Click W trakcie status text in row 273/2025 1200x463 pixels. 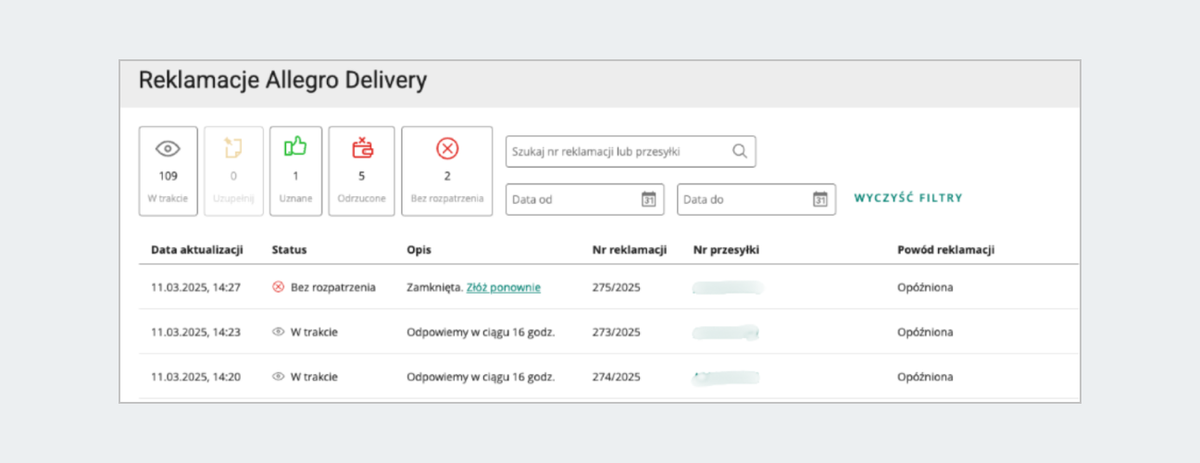click(314, 332)
